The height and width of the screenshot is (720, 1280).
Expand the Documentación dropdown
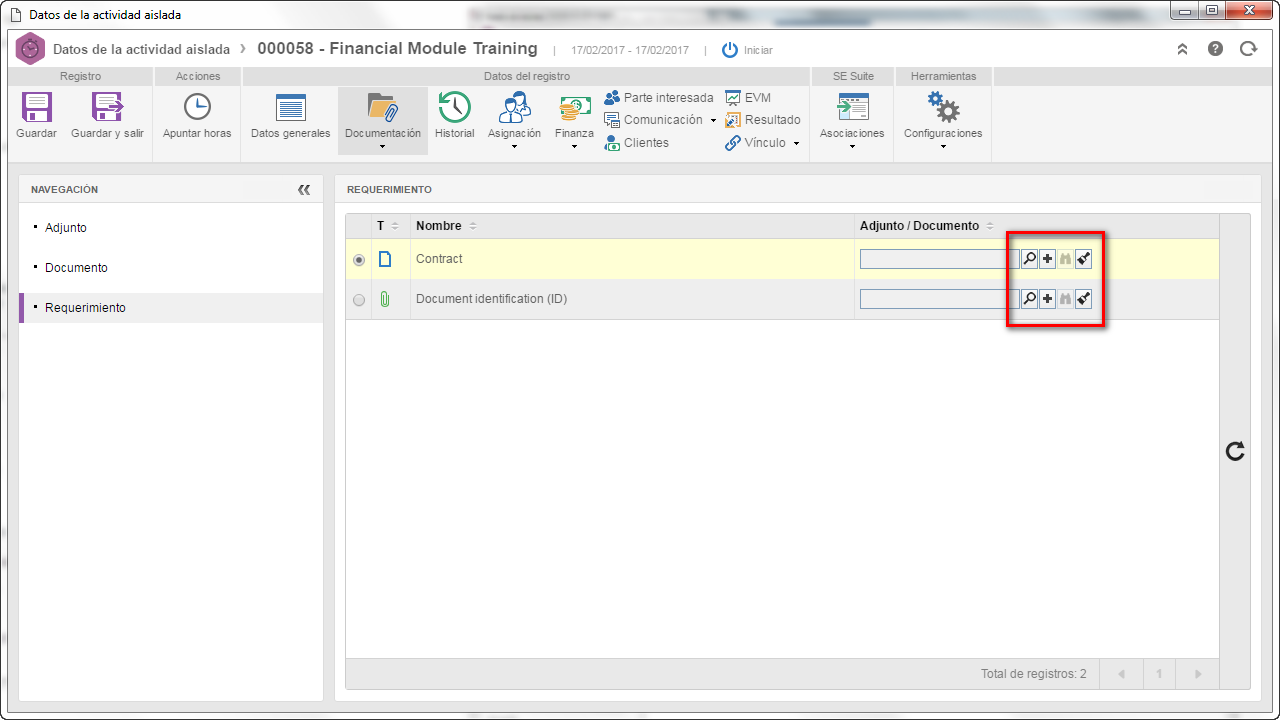coord(383,147)
